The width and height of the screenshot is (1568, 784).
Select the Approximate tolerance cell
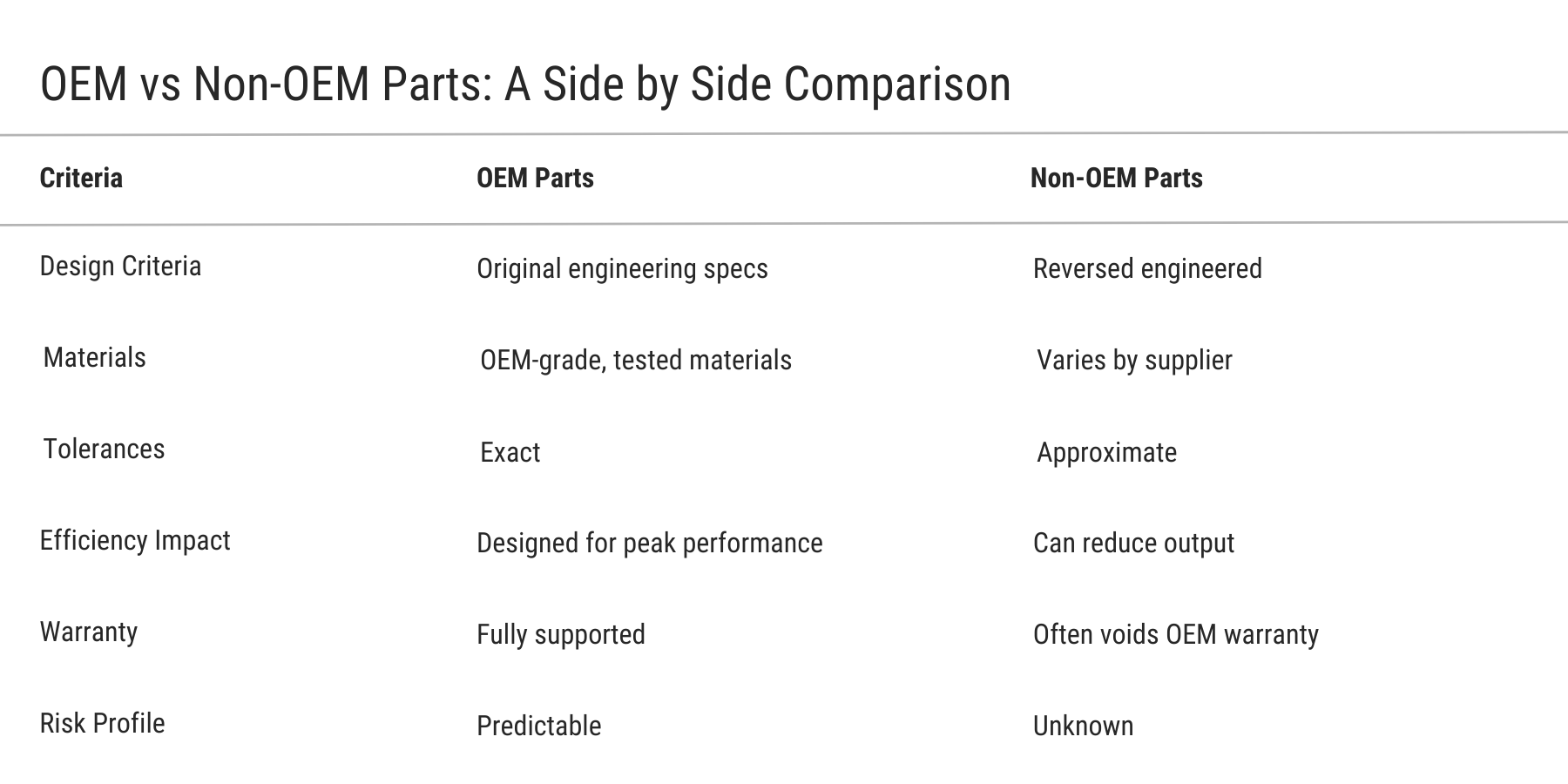[x=1106, y=453]
